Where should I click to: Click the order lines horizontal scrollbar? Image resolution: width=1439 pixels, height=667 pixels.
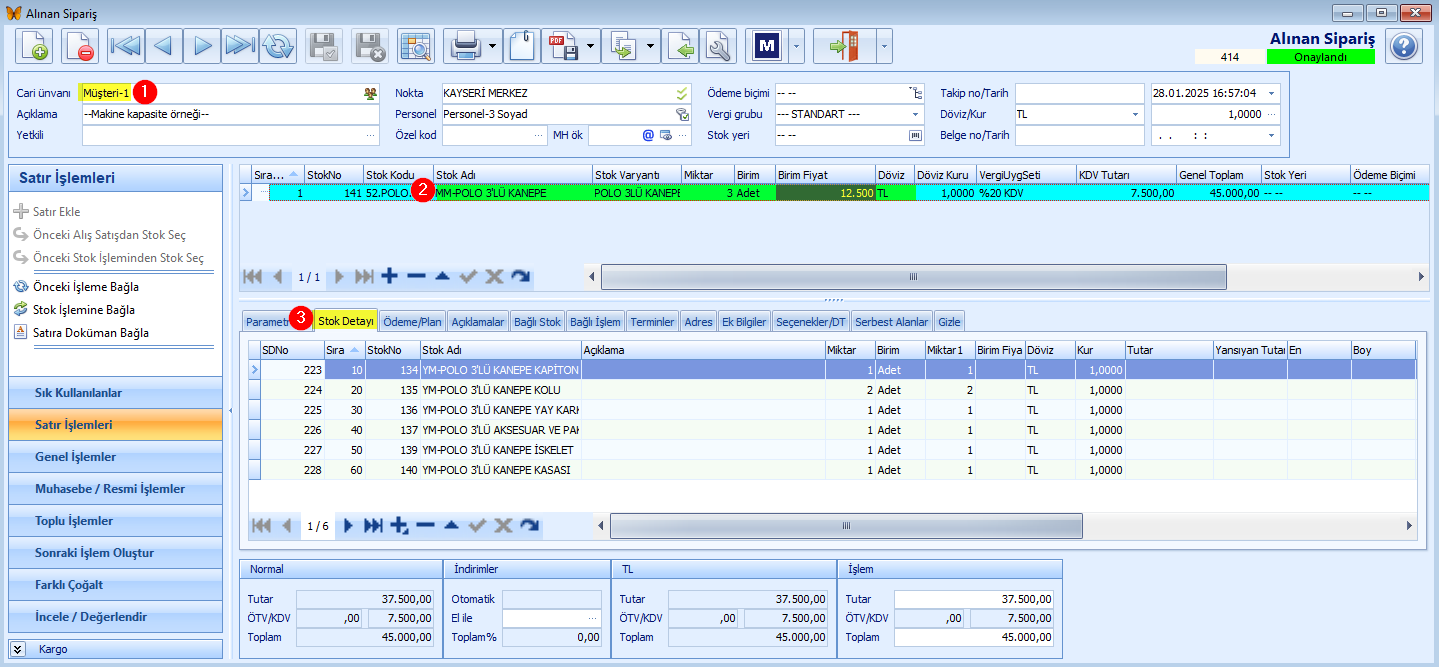click(913, 276)
